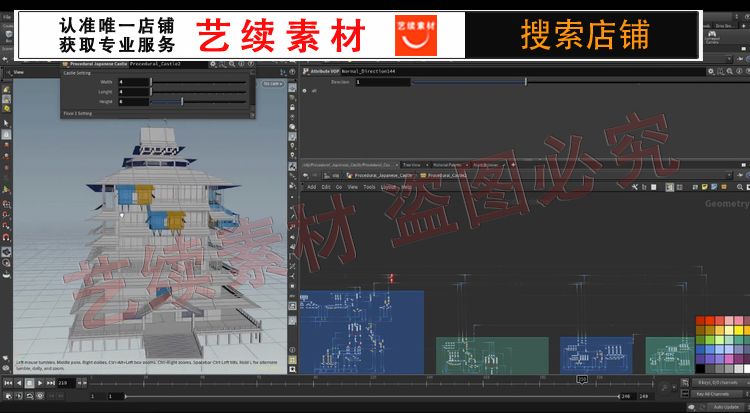Click the yellow circular icon in left toolbar
Viewport: 750px width, 413px height.
[6, 109]
